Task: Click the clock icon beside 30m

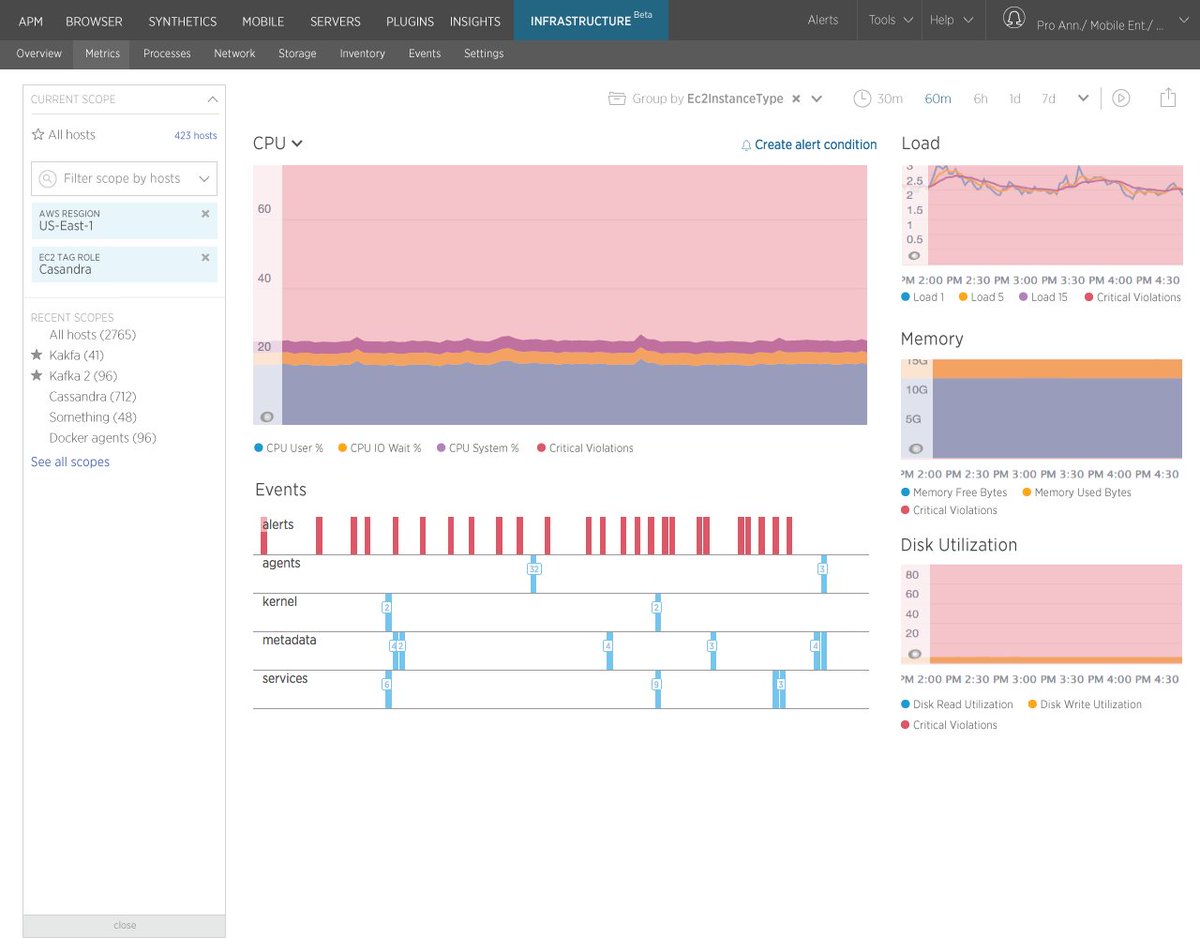Action: click(862, 98)
